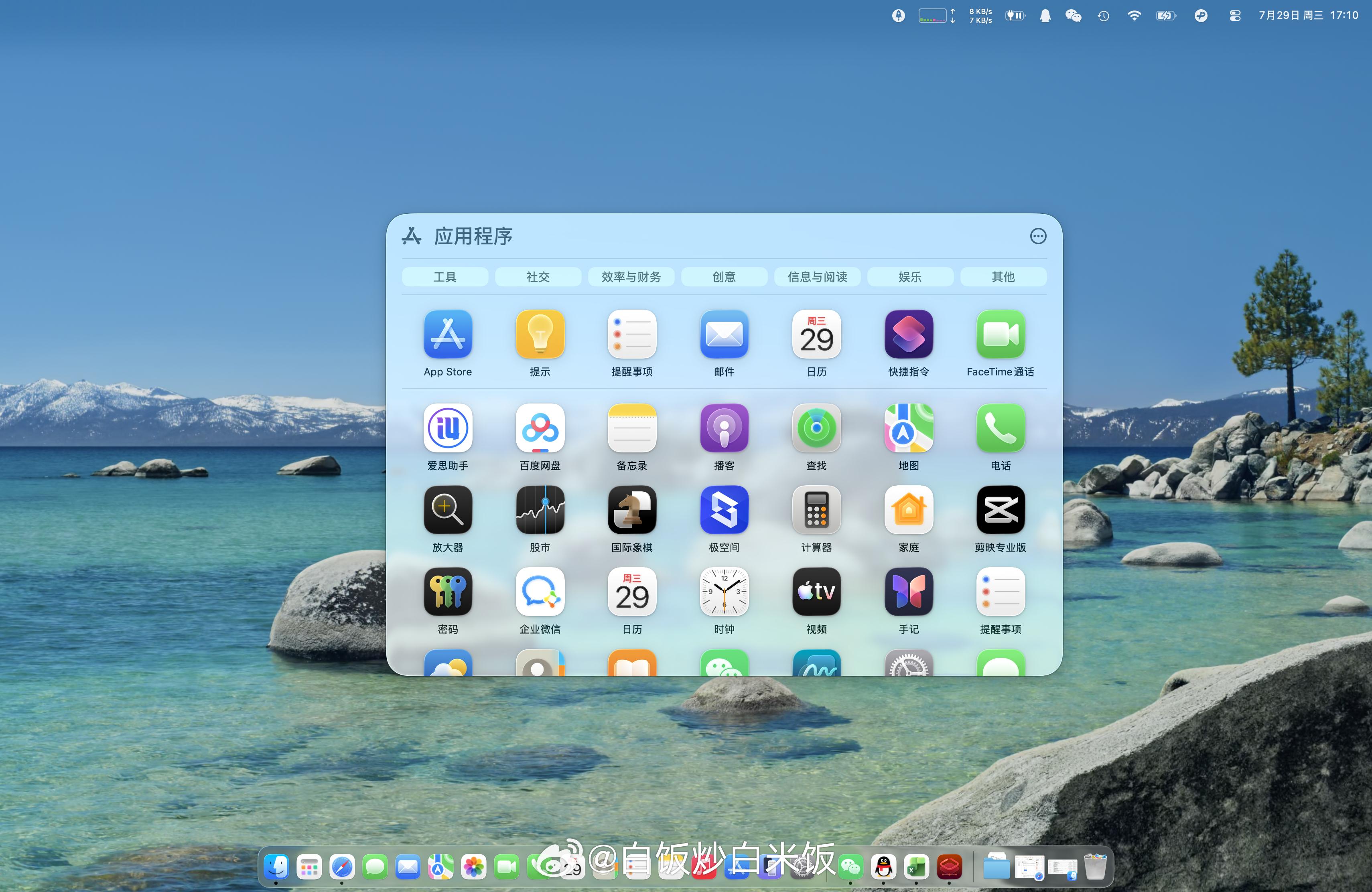The image size is (1372, 892).
Task: Open Finder from the Dock
Action: pos(276,866)
